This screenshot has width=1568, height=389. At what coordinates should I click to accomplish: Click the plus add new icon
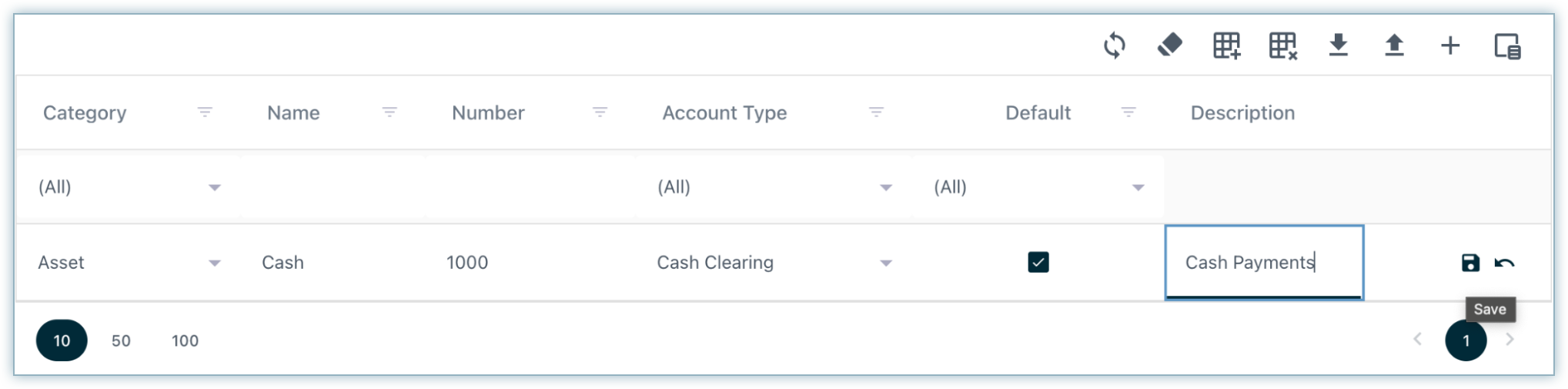1450,45
